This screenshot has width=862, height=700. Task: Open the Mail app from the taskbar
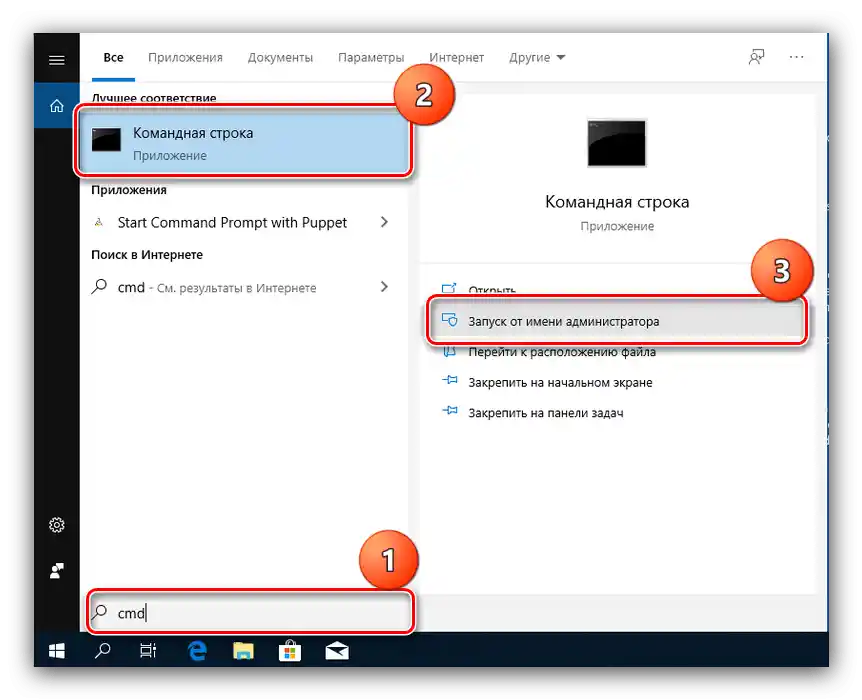click(x=337, y=651)
